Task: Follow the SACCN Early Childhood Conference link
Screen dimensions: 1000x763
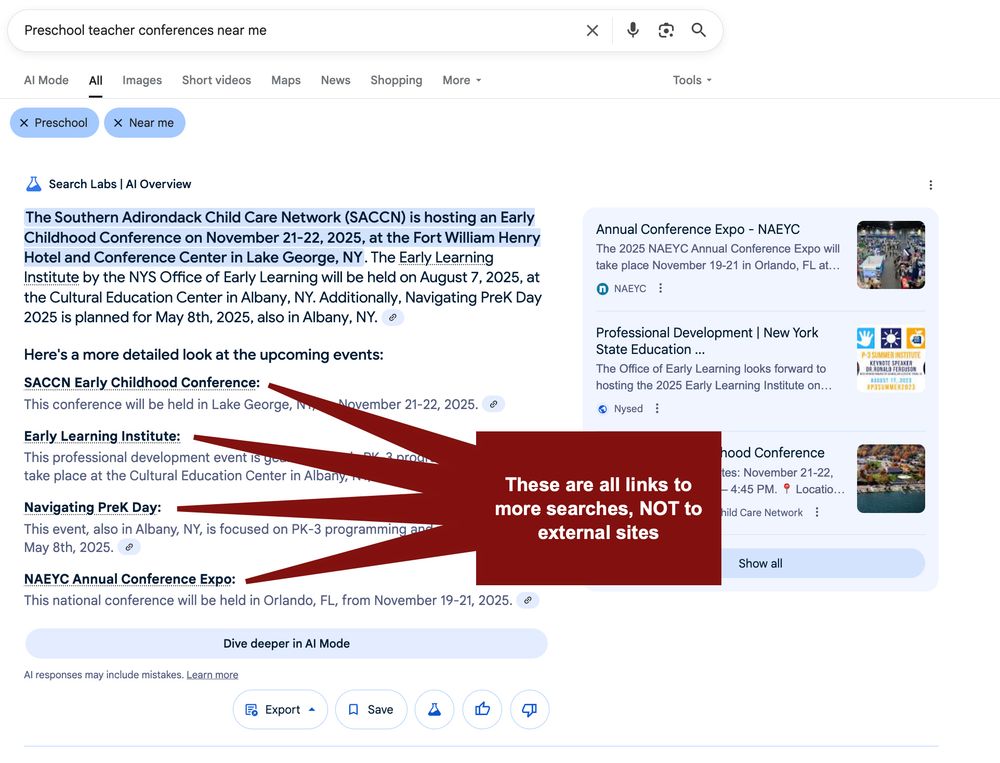Action: (x=142, y=383)
